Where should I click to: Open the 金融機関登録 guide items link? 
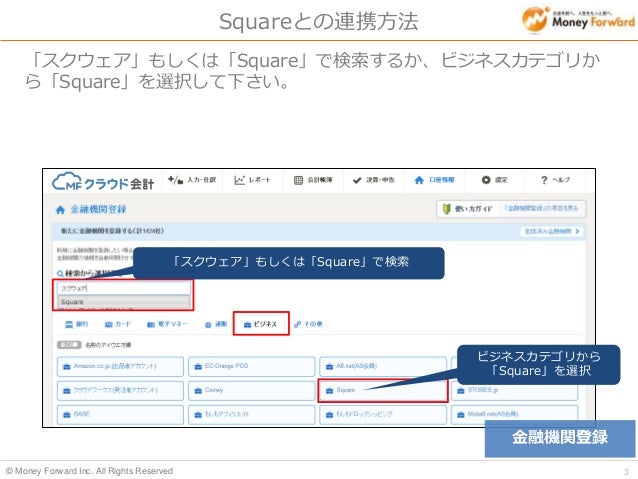[541, 208]
